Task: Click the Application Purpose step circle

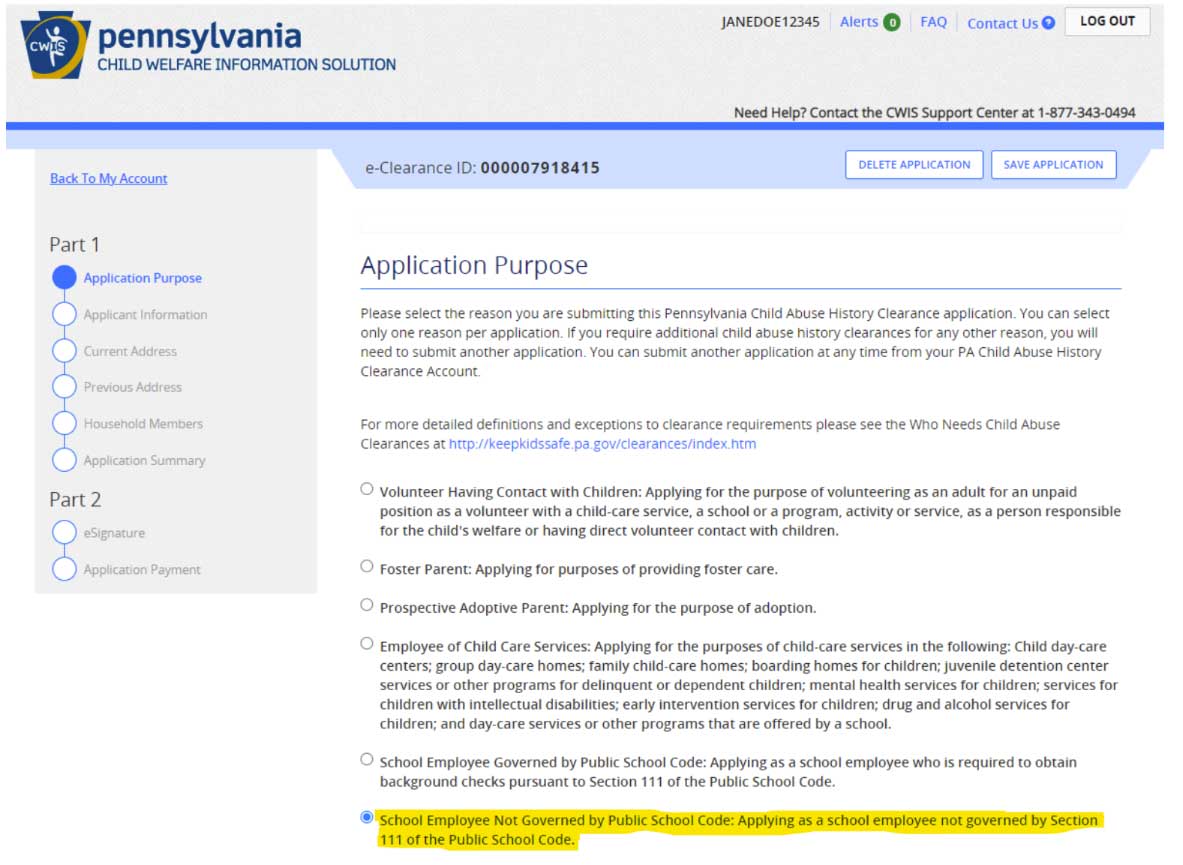Action: pos(64,279)
